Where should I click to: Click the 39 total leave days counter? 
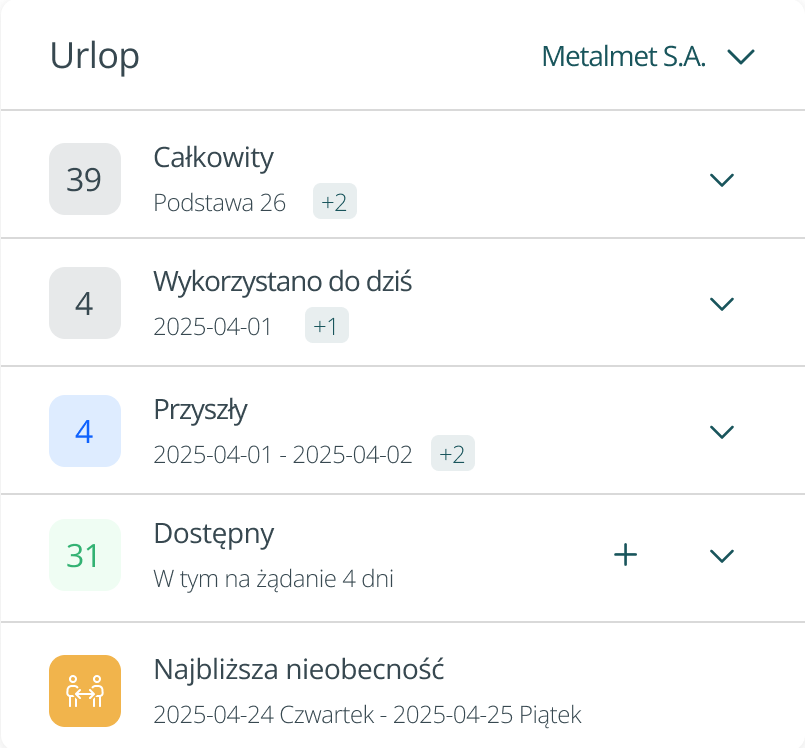85,179
